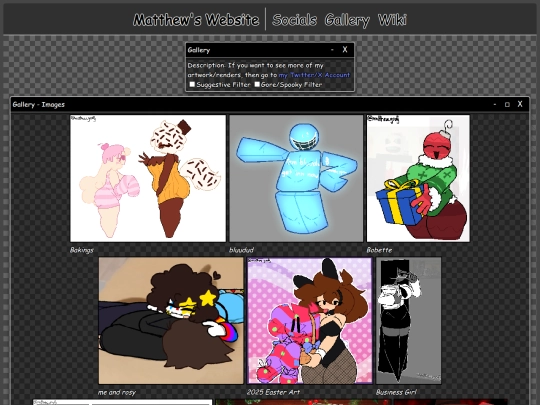Open the Bakings artwork thumbnail

point(148,178)
